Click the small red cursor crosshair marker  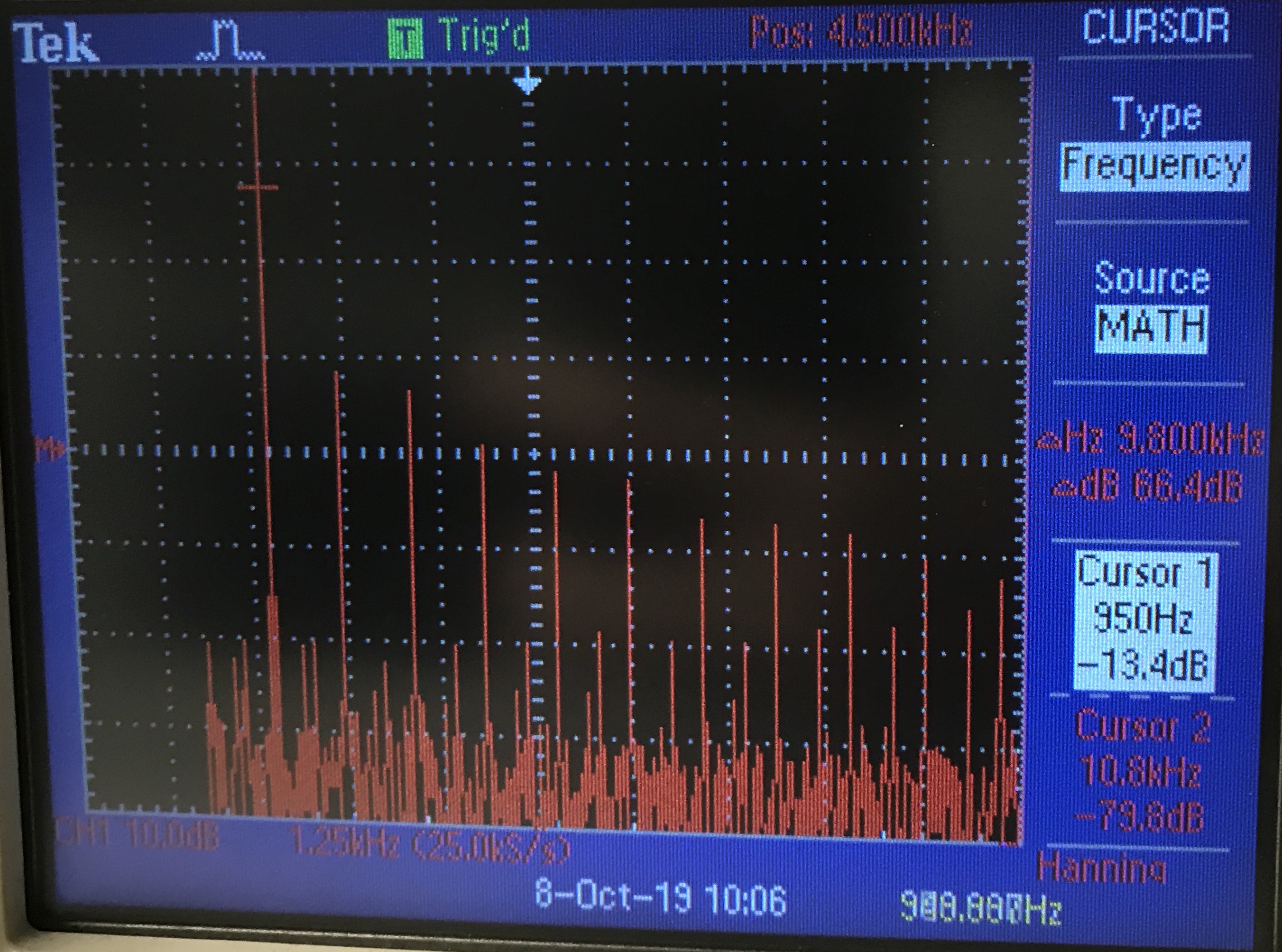pos(258,187)
